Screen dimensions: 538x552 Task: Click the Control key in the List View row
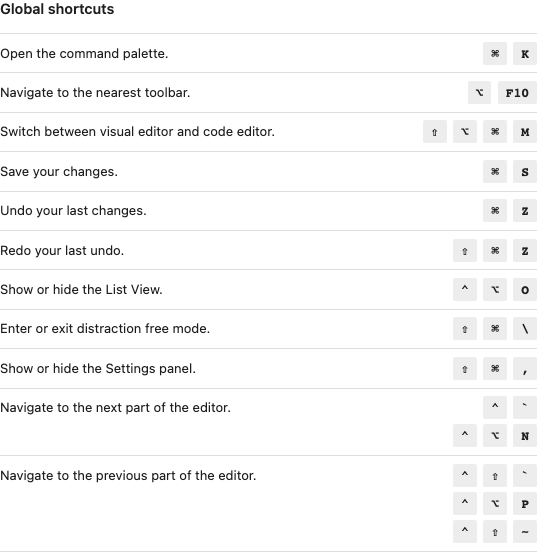point(465,289)
